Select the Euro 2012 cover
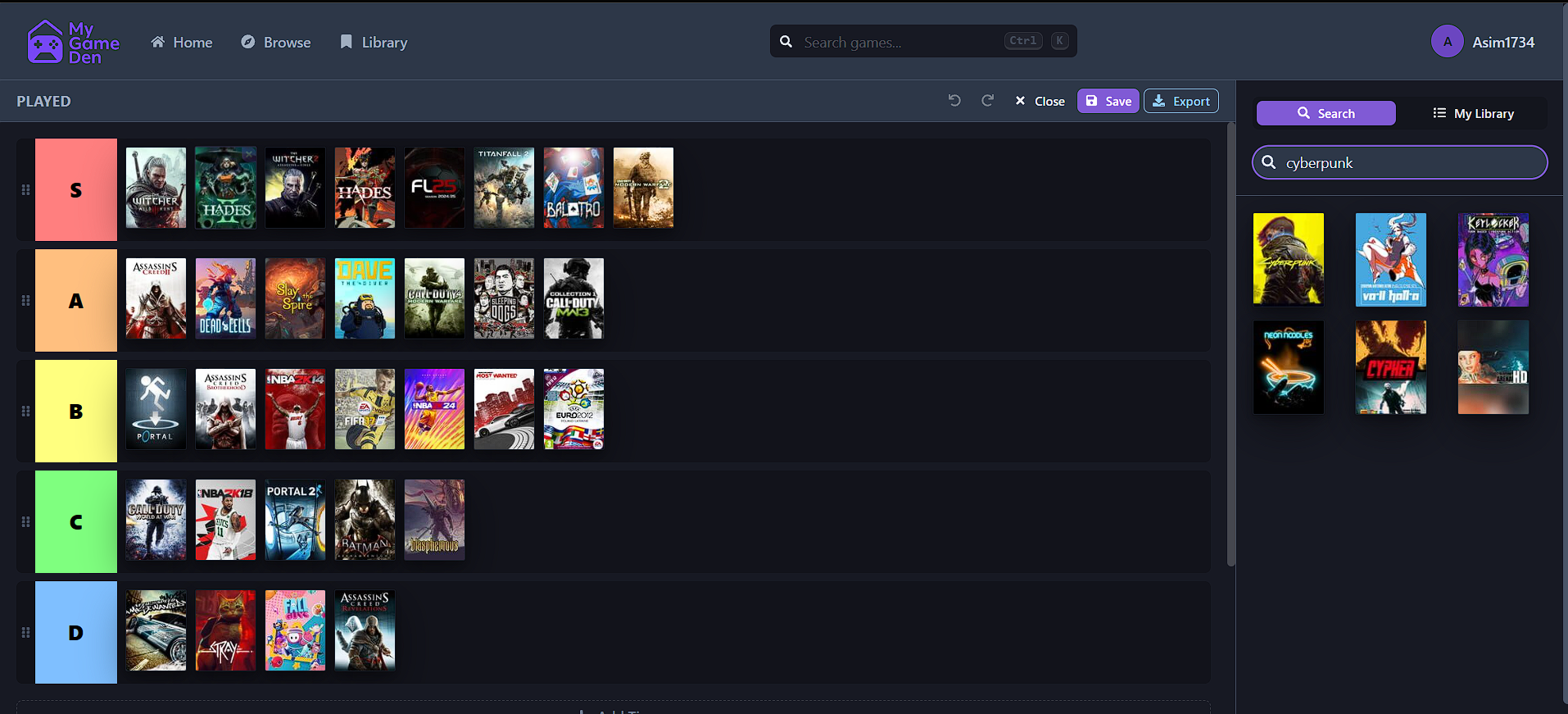 (x=573, y=409)
